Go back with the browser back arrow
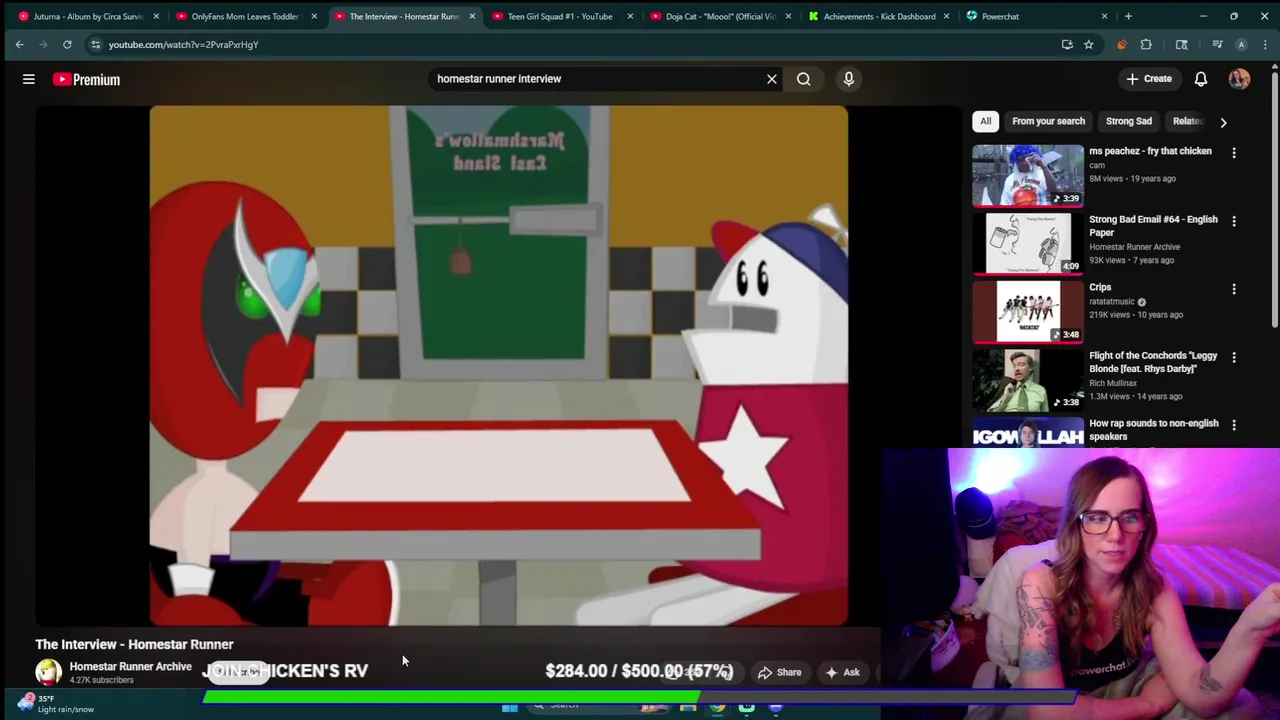The width and height of the screenshot is (1280, 720). [x=19, y=44]
